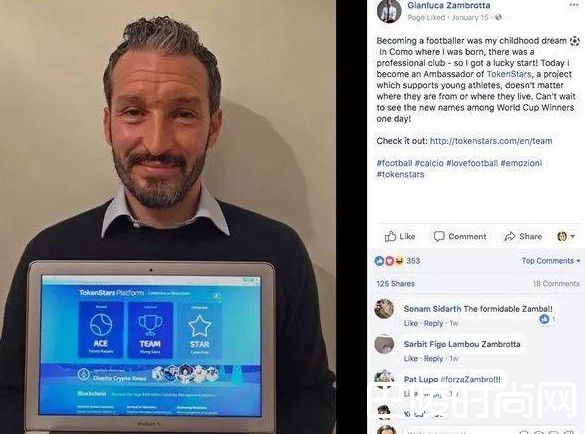Click the like reaction badge on Sonam's comment
This screenshot has width=585, height=434.
544,319
